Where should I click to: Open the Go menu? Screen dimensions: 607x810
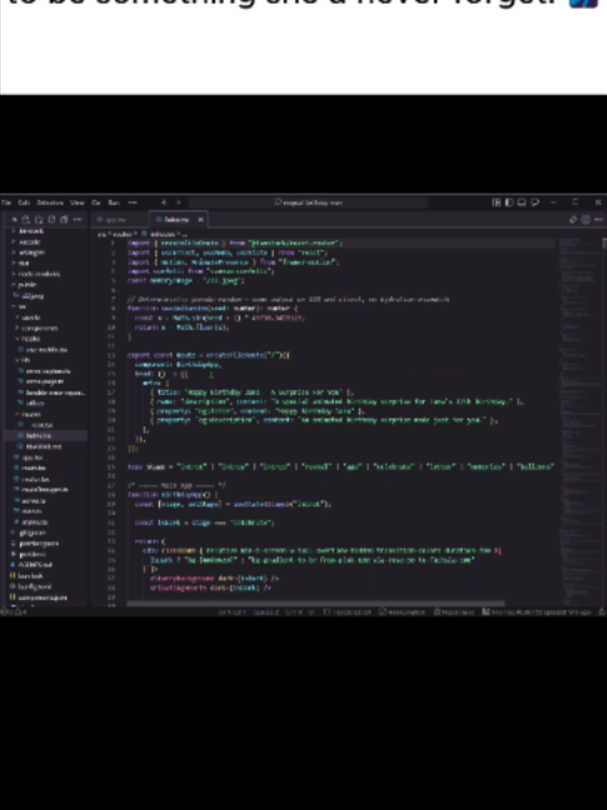(96, 202)
